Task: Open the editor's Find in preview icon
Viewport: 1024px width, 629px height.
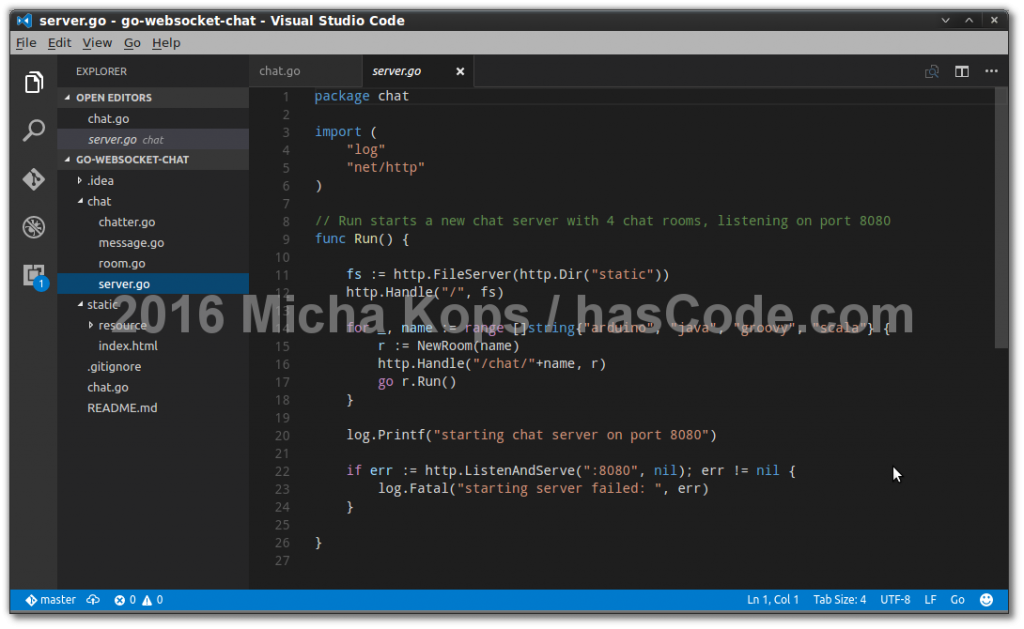Action: point(931,71)
